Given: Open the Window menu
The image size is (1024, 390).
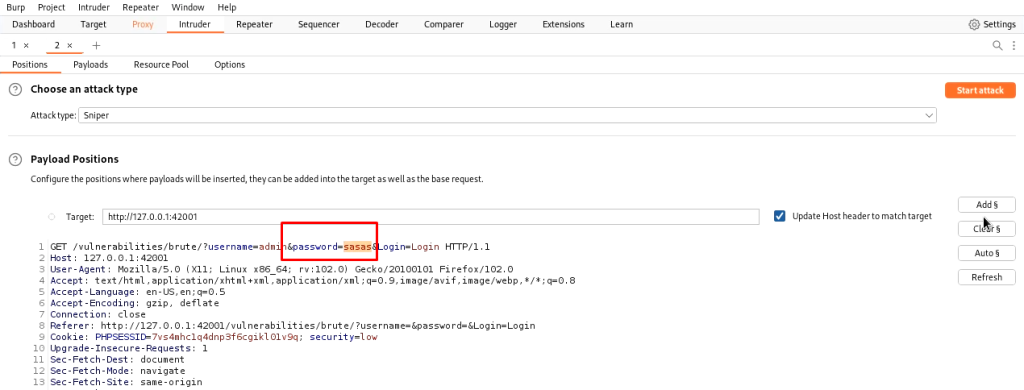Looking at the screenshot, I should click(187, 7).
